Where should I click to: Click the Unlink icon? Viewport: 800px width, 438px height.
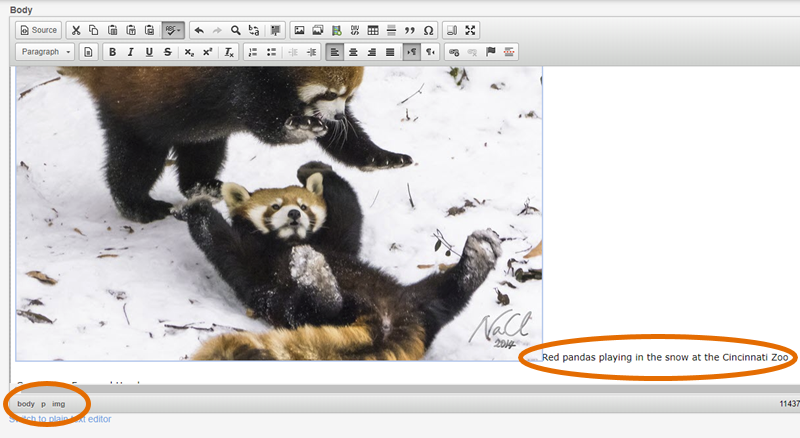[472, 52]
